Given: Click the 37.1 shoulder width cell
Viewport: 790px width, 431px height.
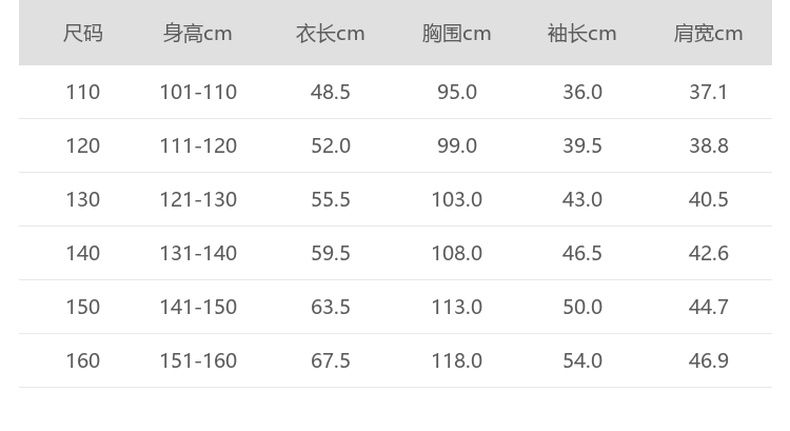Looking at the screenshot, I should pyautogui.click(x=708, y=92).
